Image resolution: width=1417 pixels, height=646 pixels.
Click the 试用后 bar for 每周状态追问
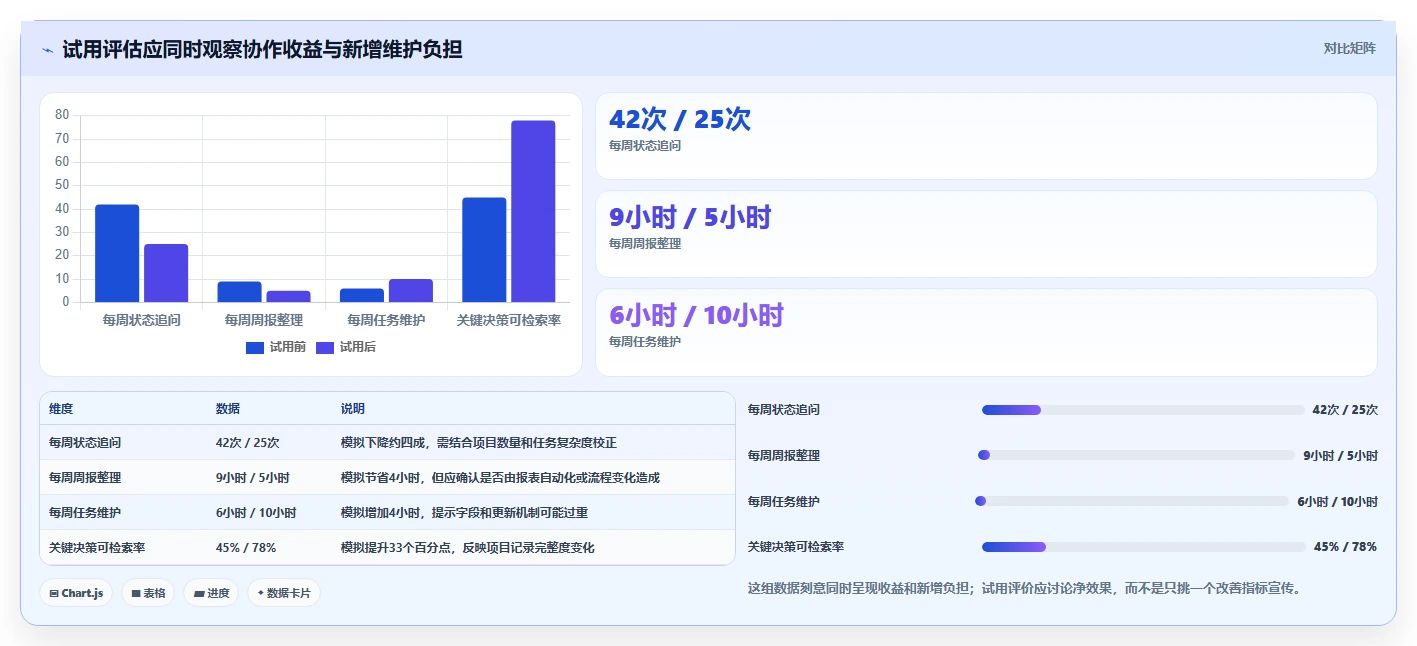click(166, 273)
